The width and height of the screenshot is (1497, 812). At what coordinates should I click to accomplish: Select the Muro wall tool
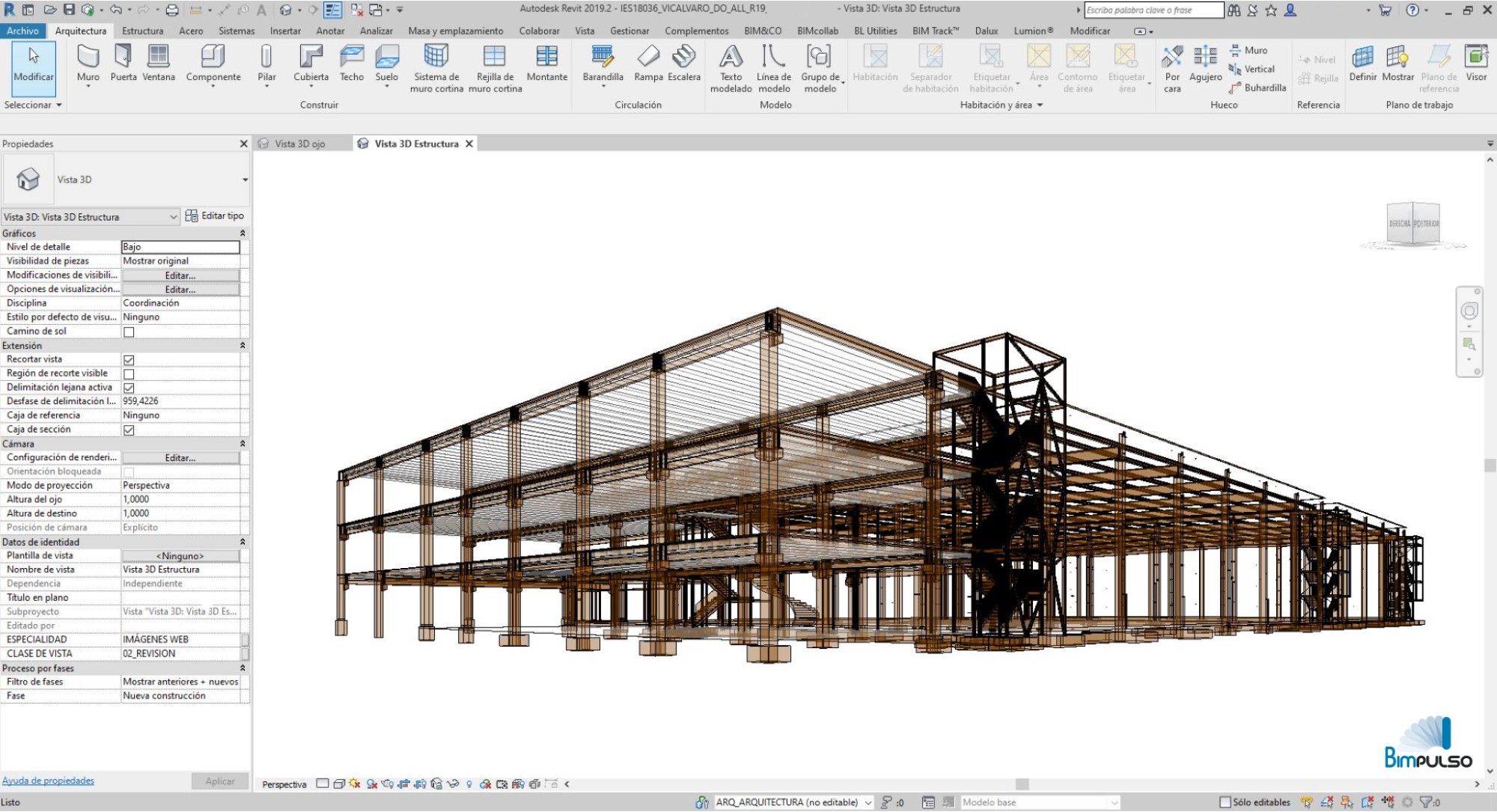click(88, 64)
